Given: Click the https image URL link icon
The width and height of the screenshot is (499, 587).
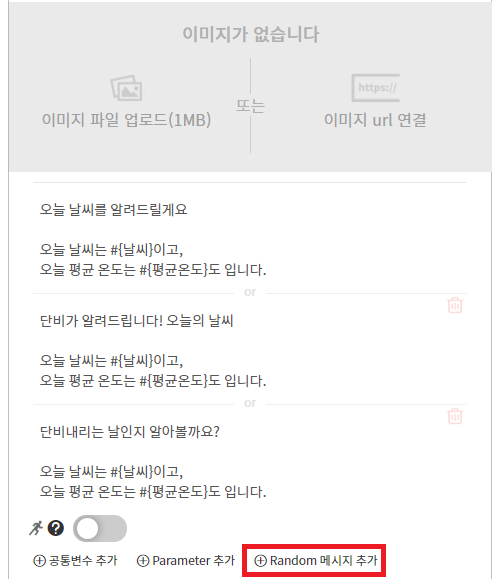Looking at the screenshot, I should (375, 88).
